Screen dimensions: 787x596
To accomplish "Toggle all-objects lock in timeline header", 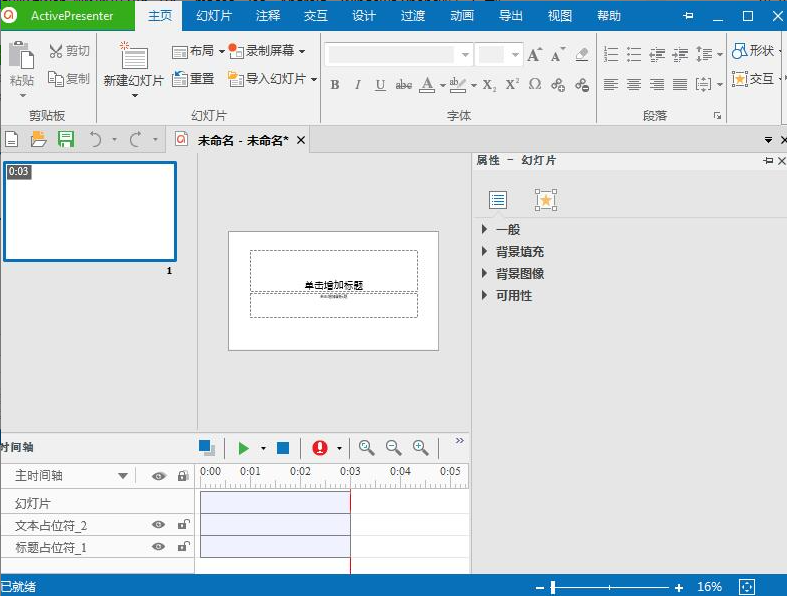I will coord(183,476).
